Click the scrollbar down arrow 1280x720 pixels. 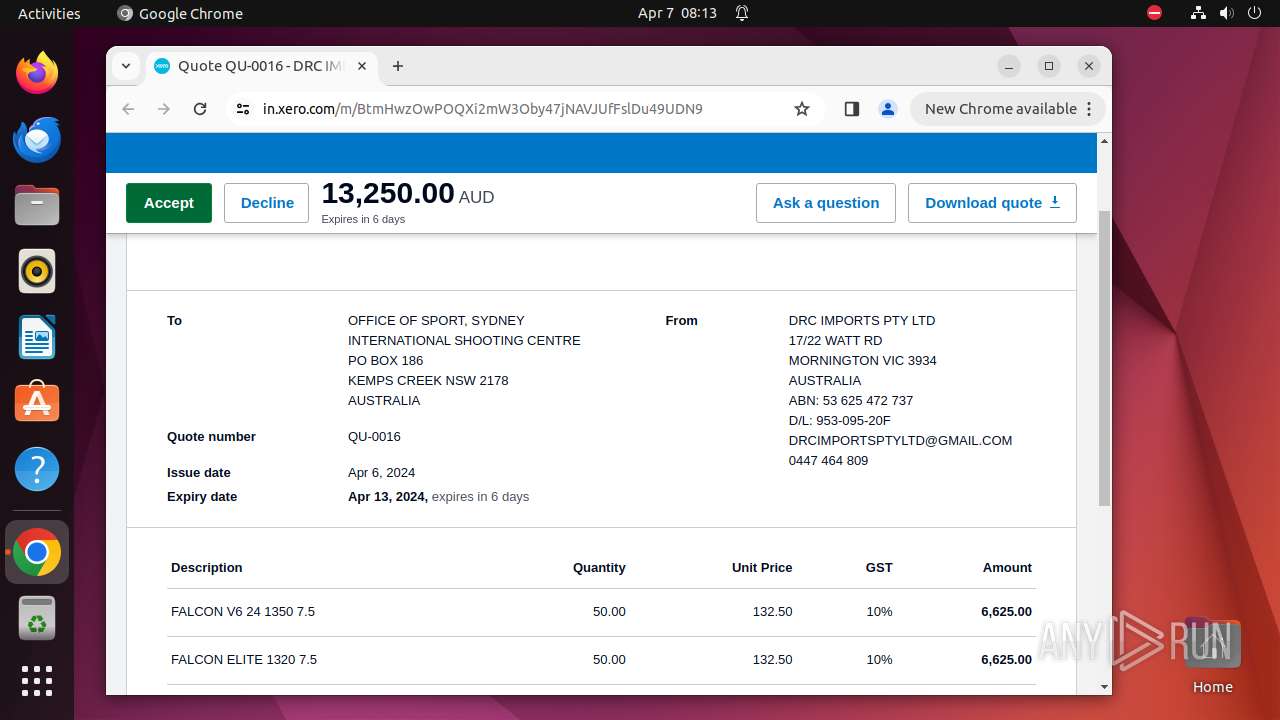coord(1104,687)
